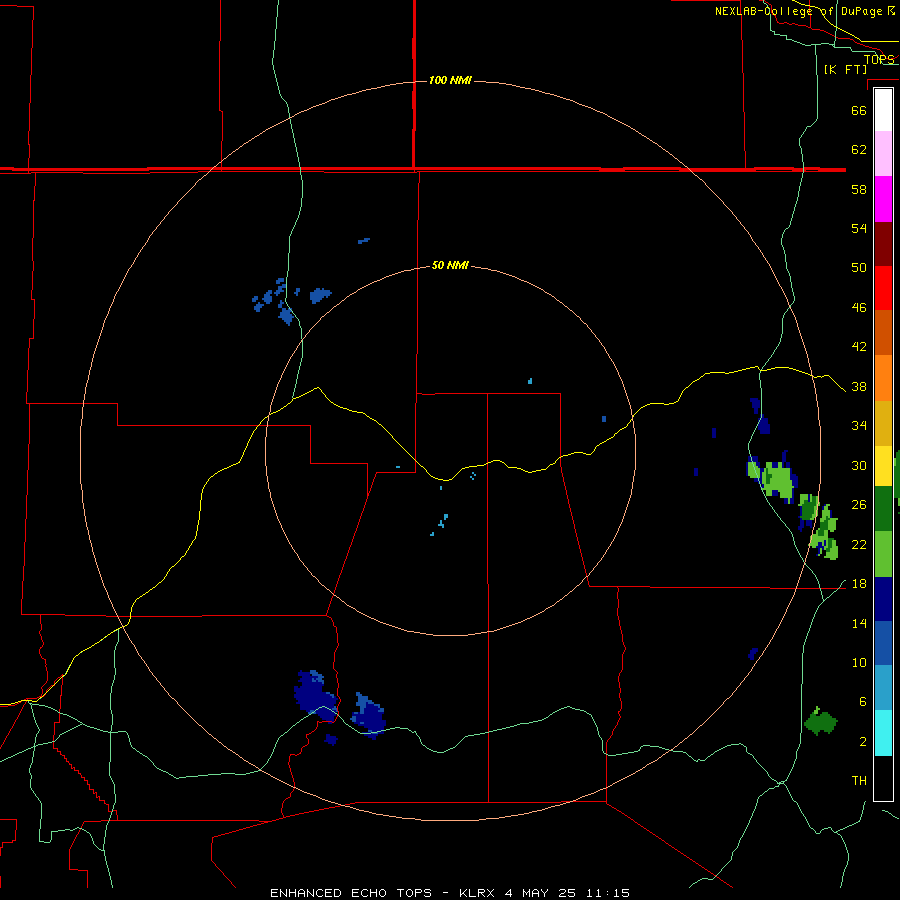Screen dimensions: 900x900
Task: Click the legend value "14"
Action: (859, 623)
